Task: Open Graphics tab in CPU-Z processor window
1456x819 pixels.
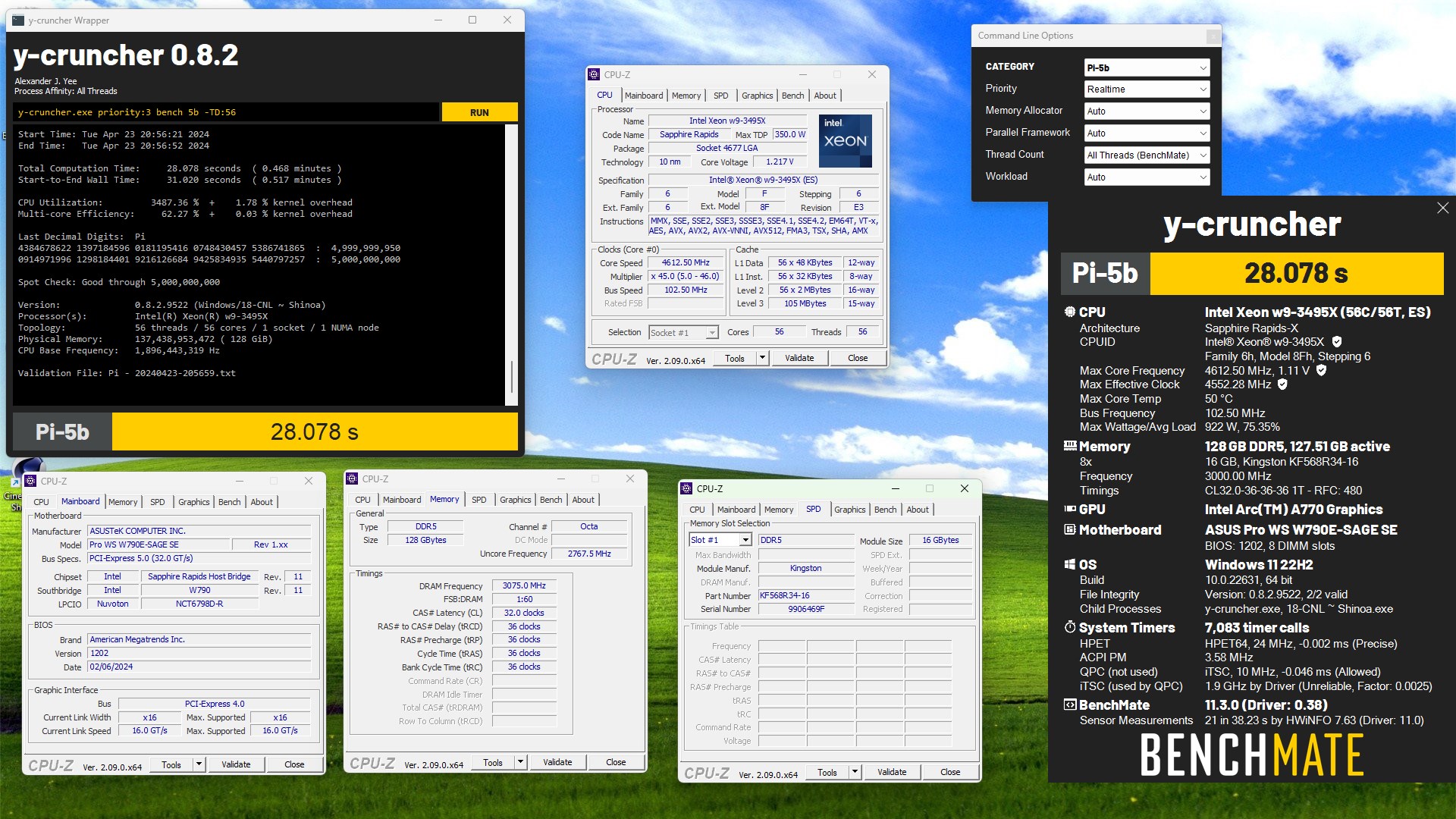Action: pos(757,96)
